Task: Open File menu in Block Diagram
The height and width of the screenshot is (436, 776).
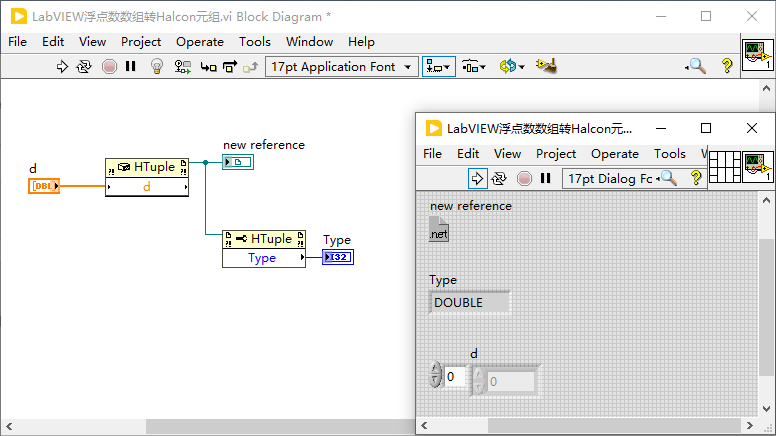Action: [17, 42]
